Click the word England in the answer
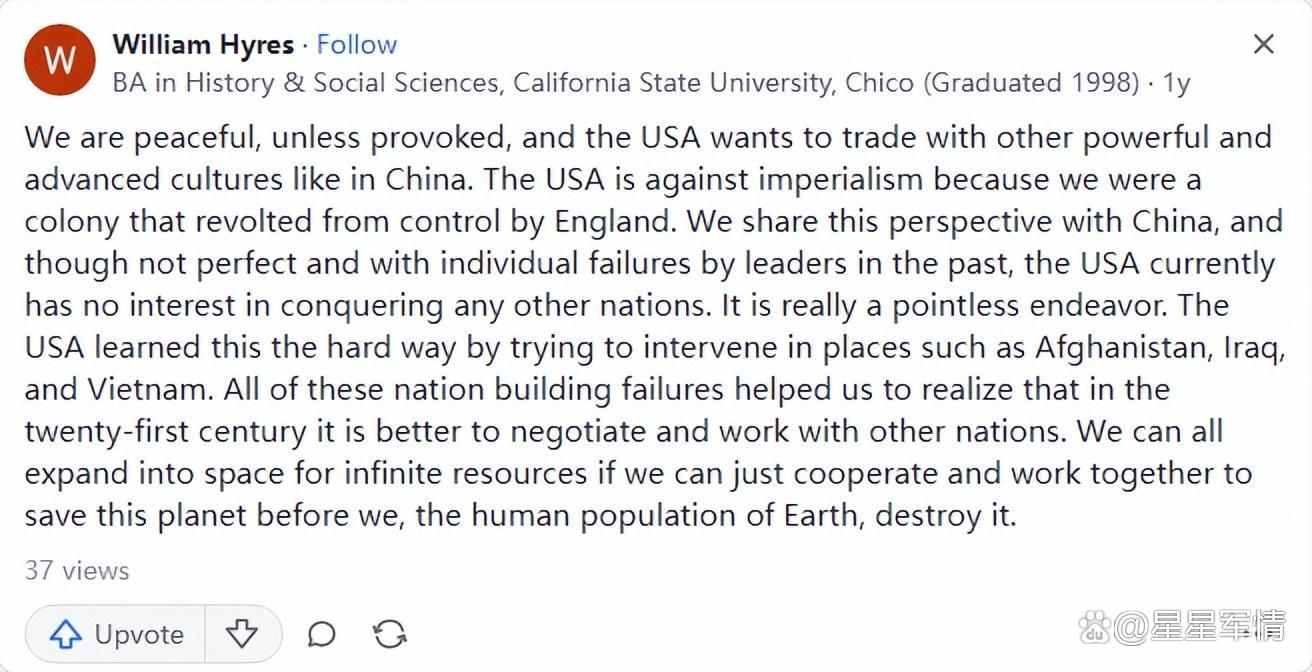The image size is (1312, 672). (x=611, y=221)
